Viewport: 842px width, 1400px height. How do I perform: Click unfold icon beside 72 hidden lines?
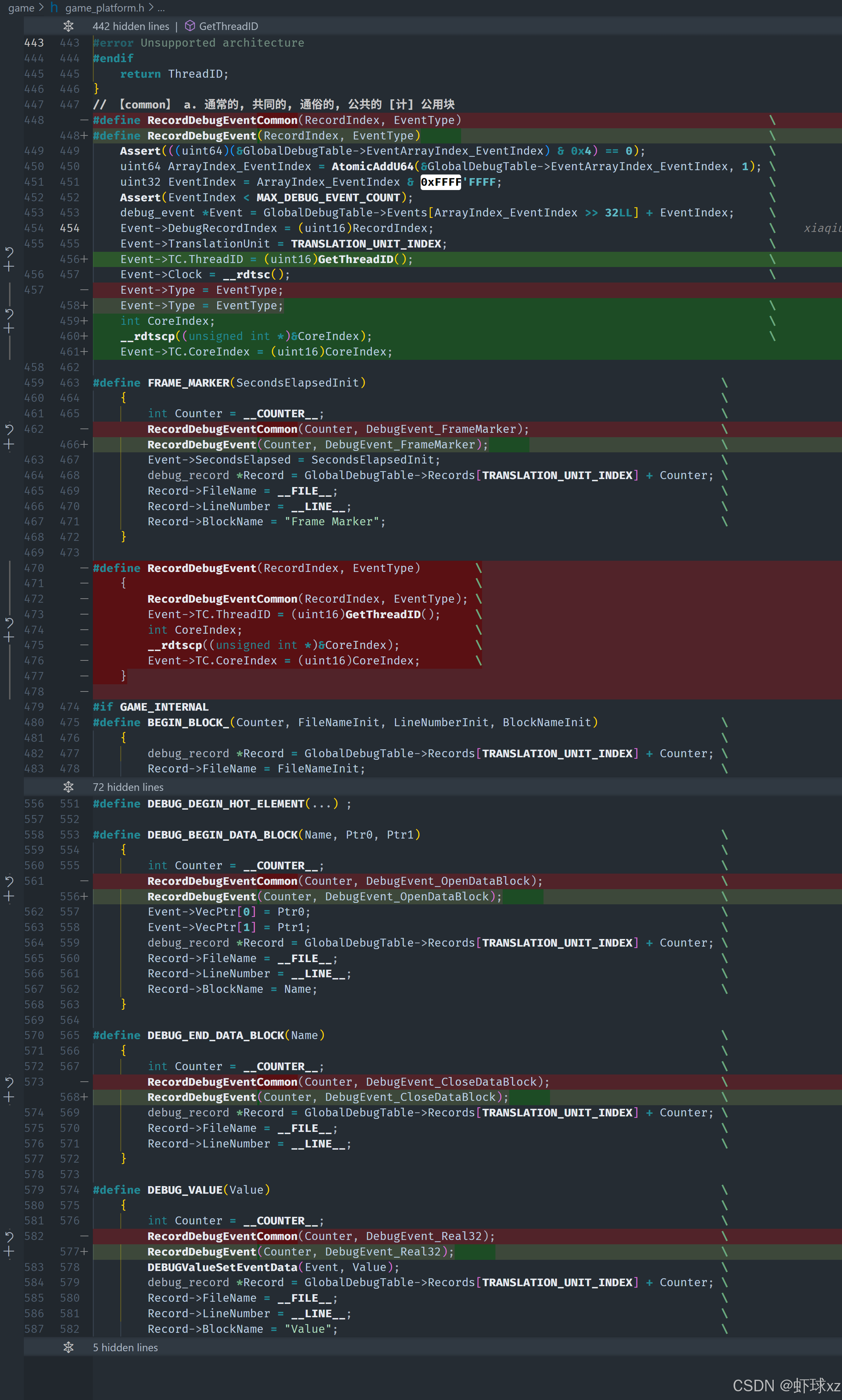click(69, 787)
